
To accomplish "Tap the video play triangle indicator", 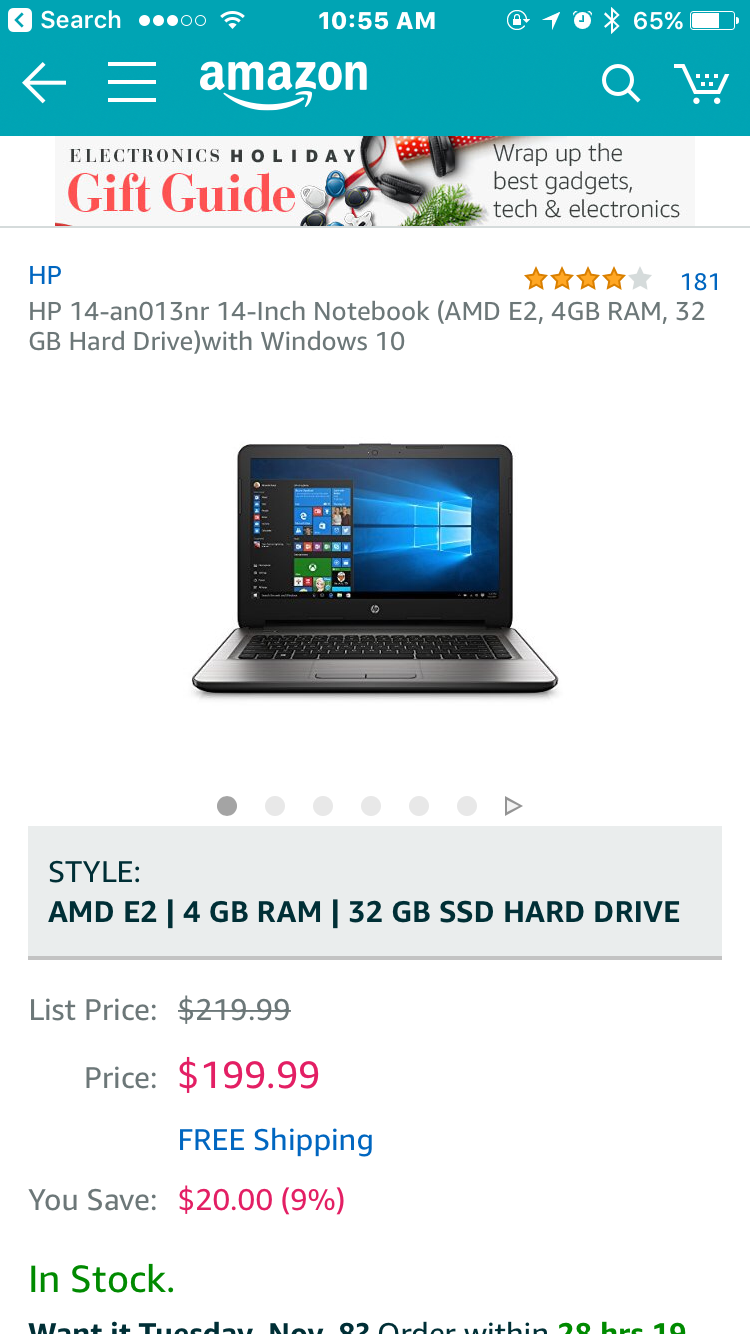I will coord(513,806).
